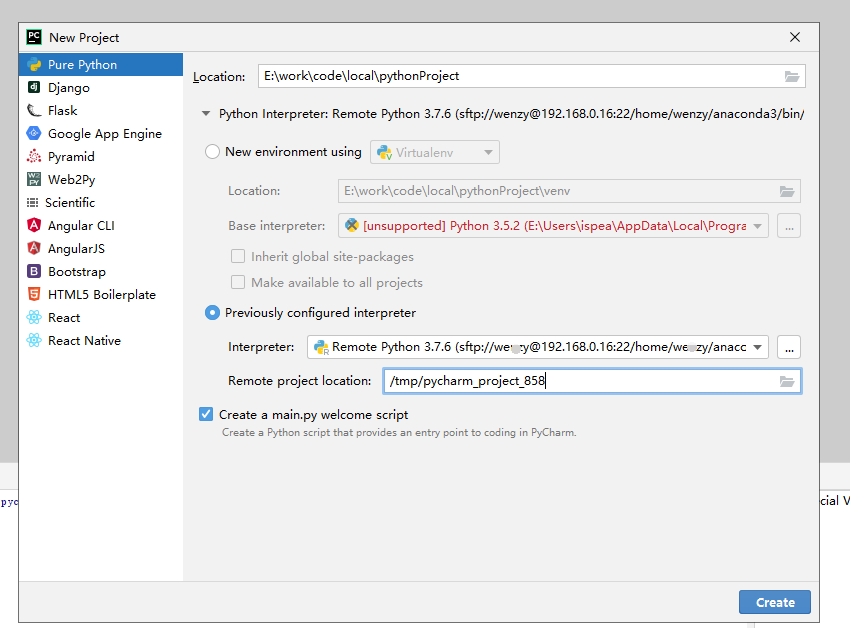Toggle Make available to all projects checkbox

(x=237, y=282)
